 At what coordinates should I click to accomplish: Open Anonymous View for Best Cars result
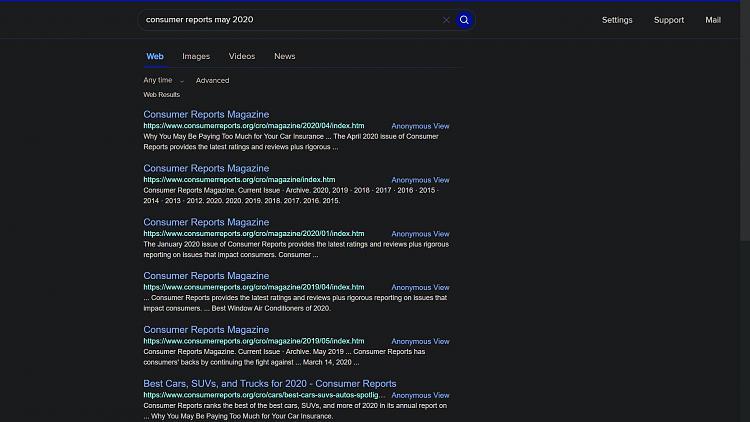420,396
